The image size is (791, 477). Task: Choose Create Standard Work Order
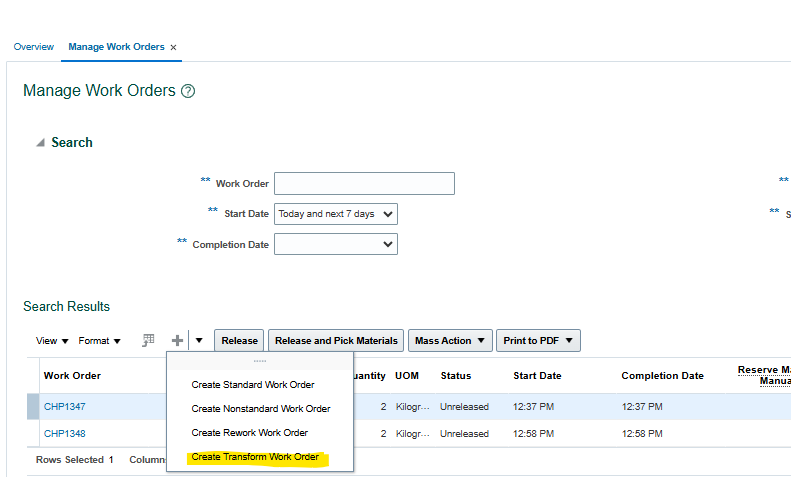coord(253,385)
